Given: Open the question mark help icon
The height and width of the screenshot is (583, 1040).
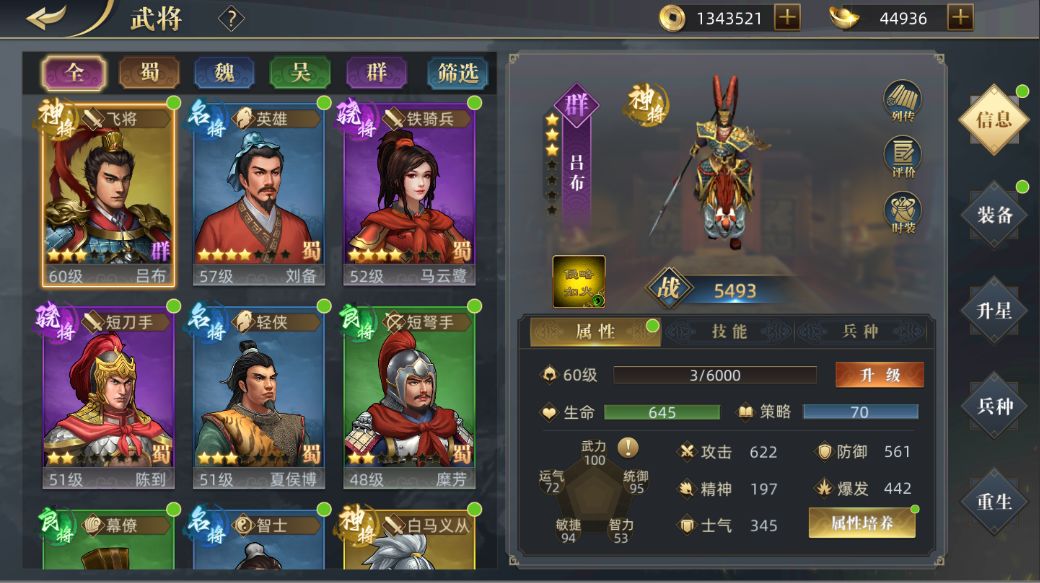Looking at the screenshot, I should 231,19.
